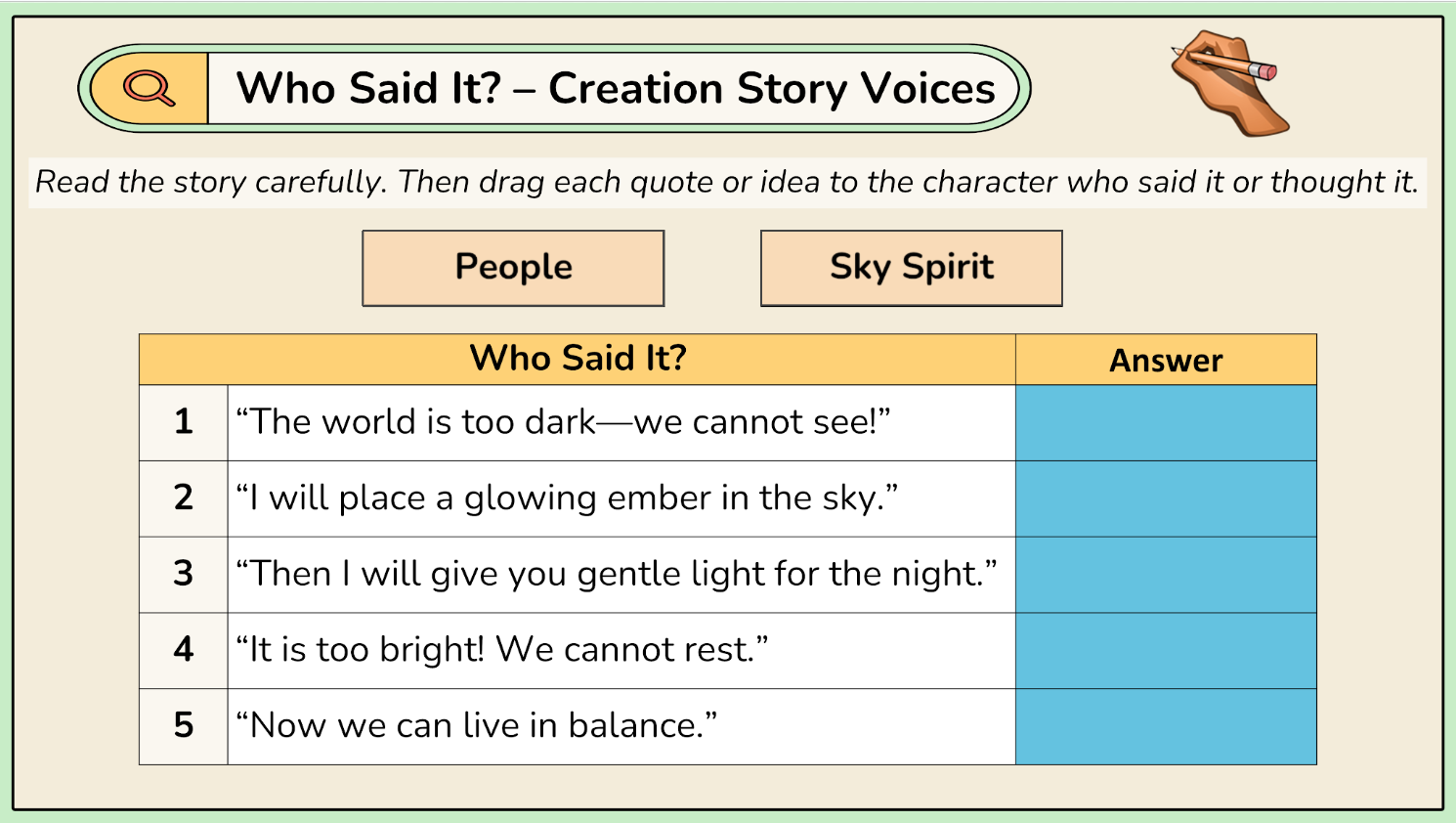Select the People answer tile
Screen dimensions: 1456x823
tap(513, 268)
